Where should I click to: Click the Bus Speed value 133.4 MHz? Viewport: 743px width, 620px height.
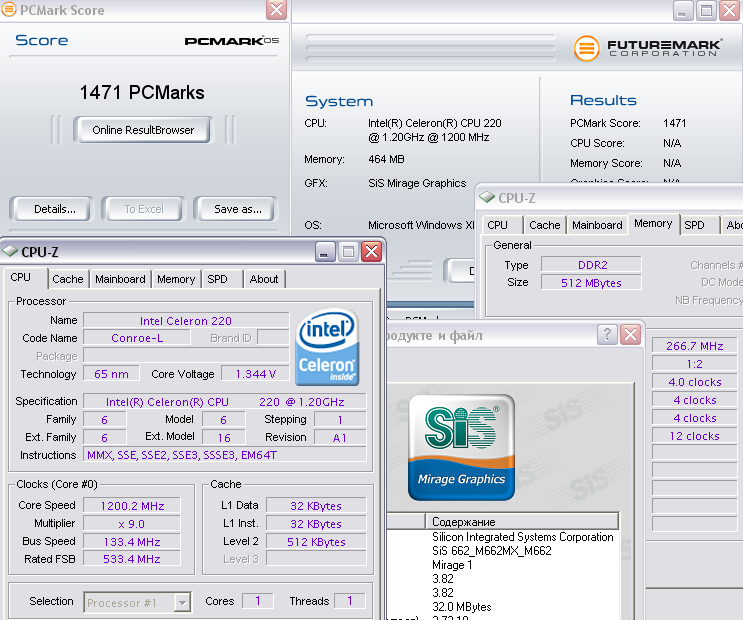click(132, 541)
